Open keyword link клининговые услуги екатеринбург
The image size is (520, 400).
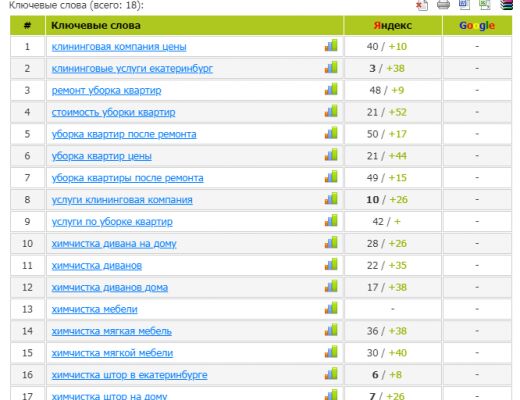[x=132, y=69]
